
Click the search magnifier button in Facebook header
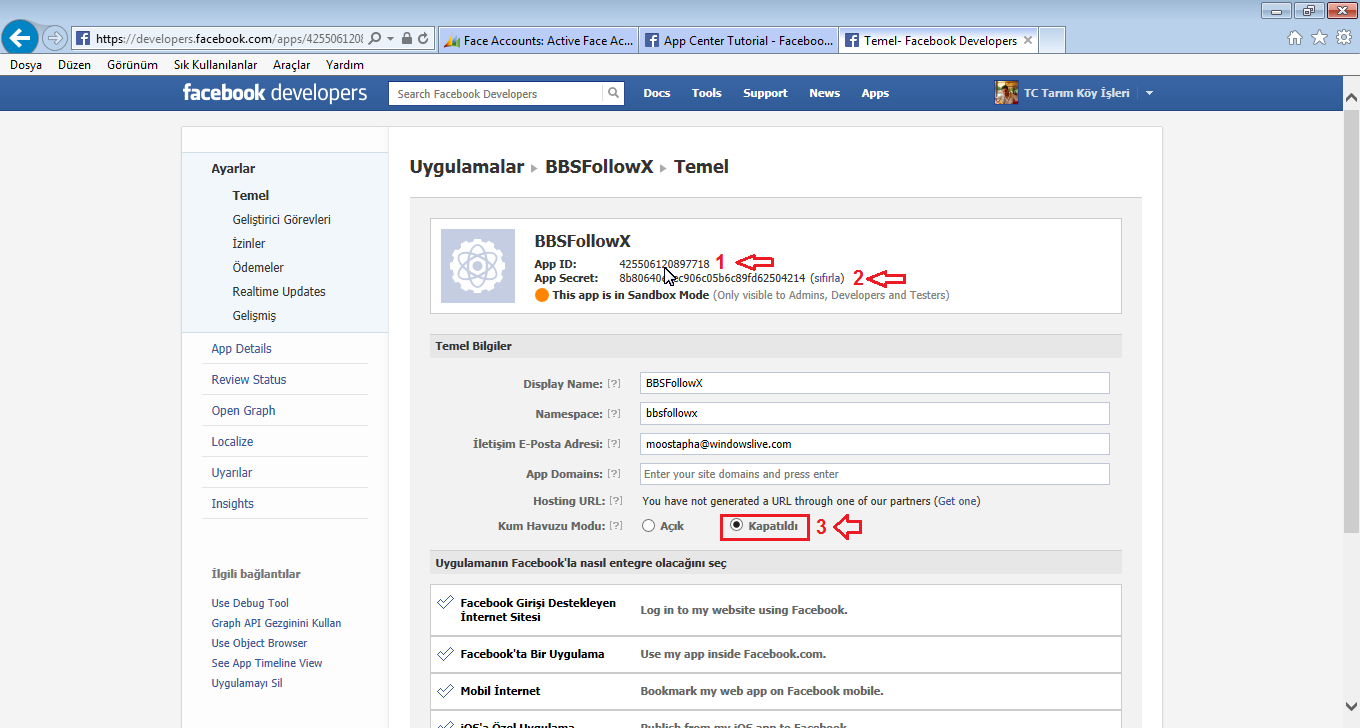tap(615, 93)
